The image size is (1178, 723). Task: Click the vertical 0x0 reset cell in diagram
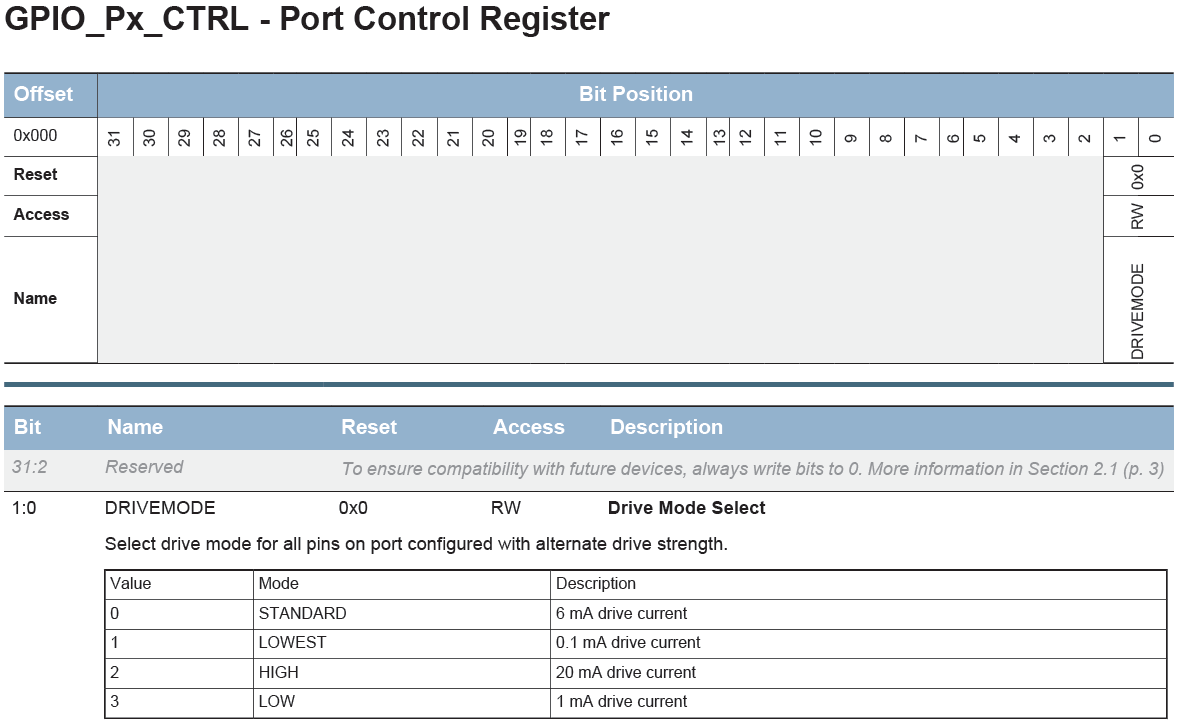click(1137, 176)
